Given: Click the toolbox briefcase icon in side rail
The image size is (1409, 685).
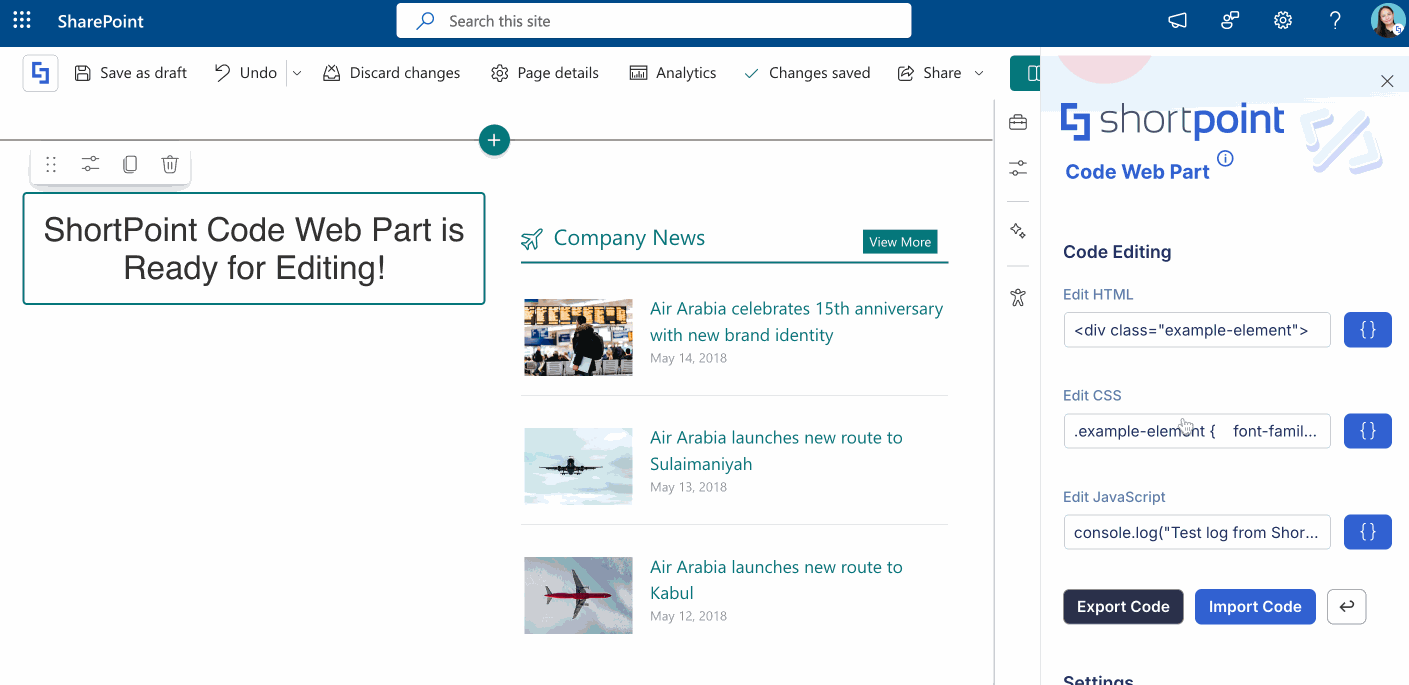Looking at the screenshot, I should (x=1018, y=122).
